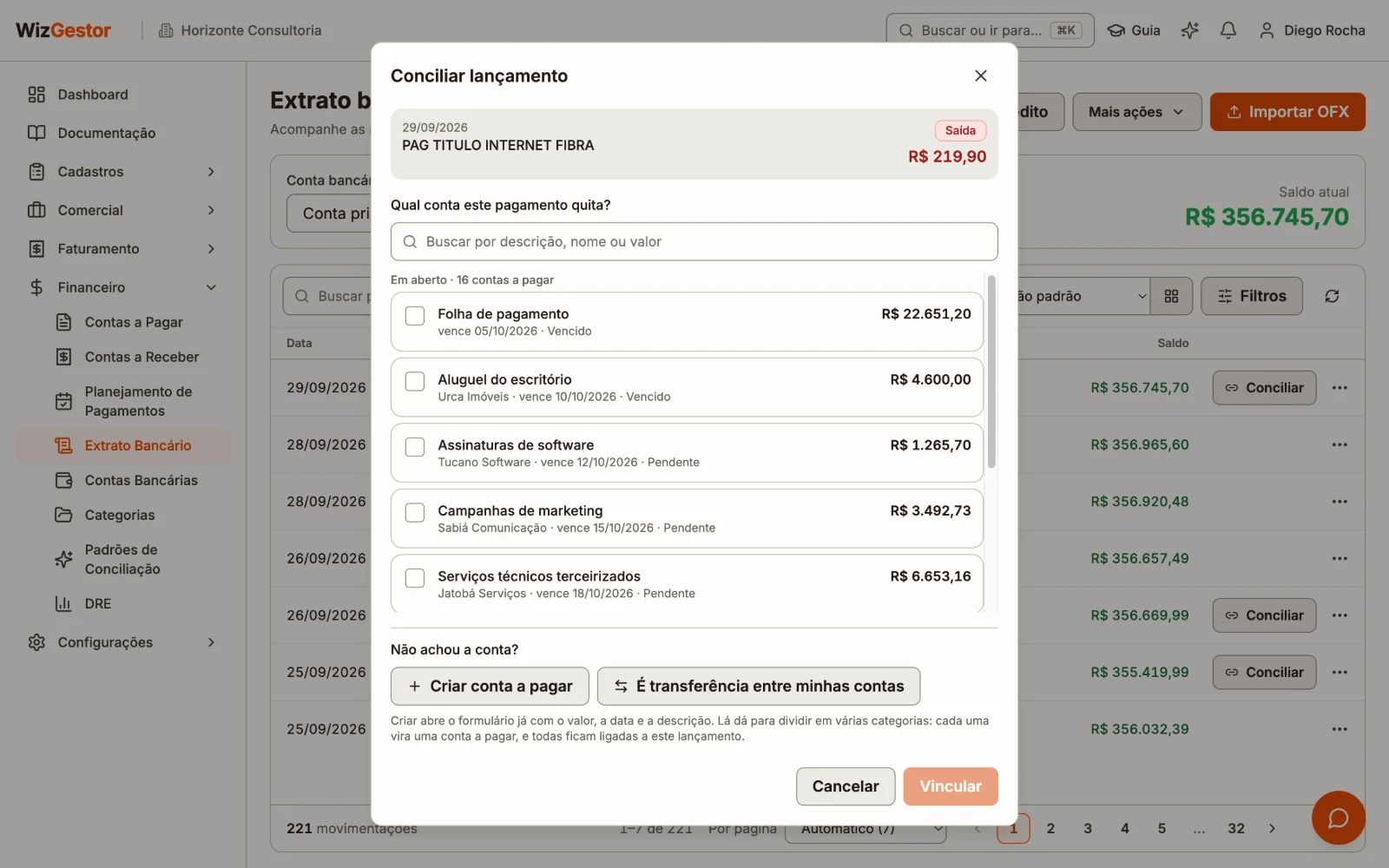Click Cancelar in the dialog
Image resolution: width=1389 pixels, height=868 pixels.
846,786
